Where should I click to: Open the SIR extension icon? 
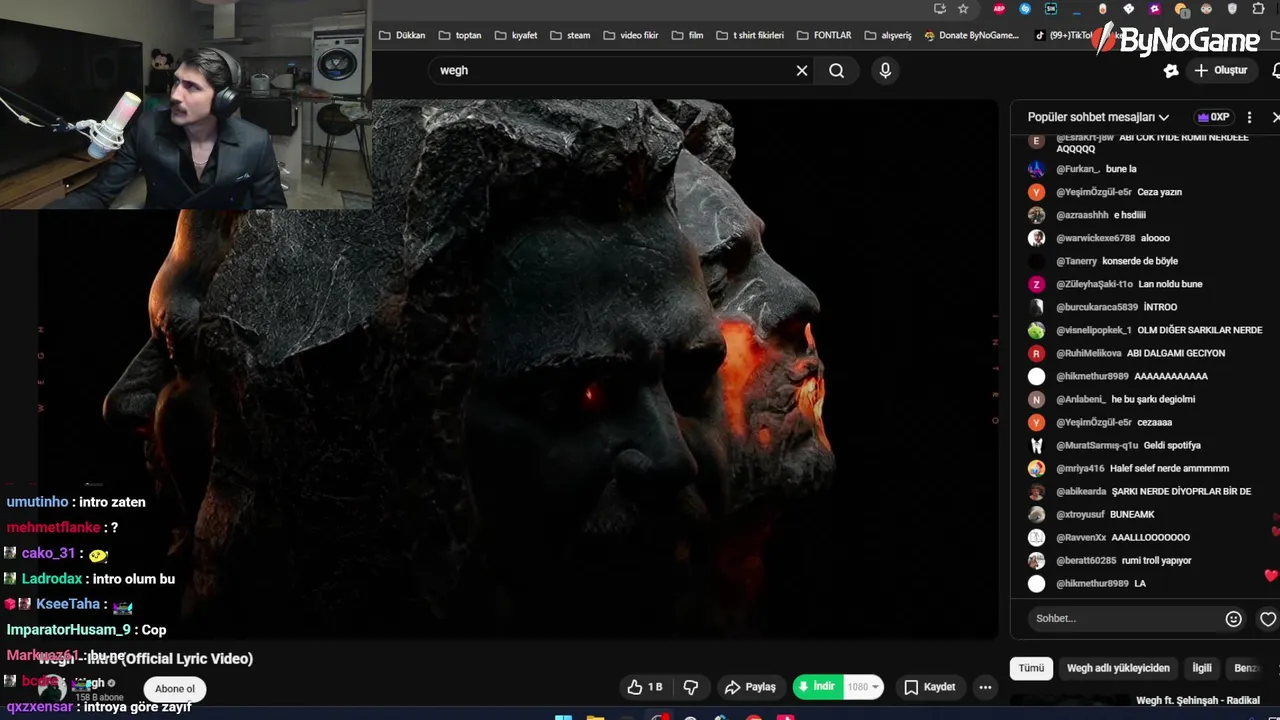coord(1051,9)
